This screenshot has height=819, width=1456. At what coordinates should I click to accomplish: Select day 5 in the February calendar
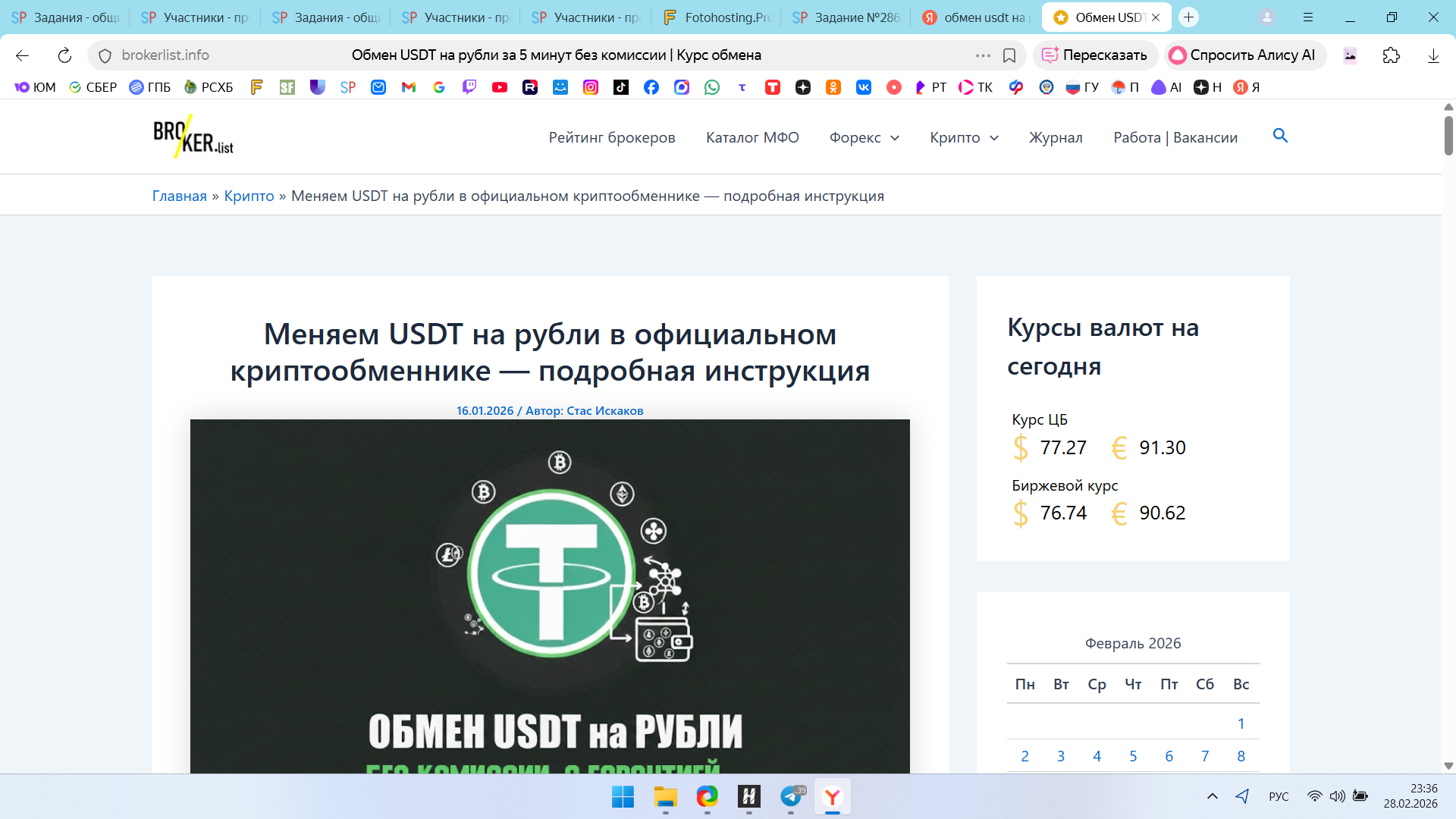pos(1132,756)
